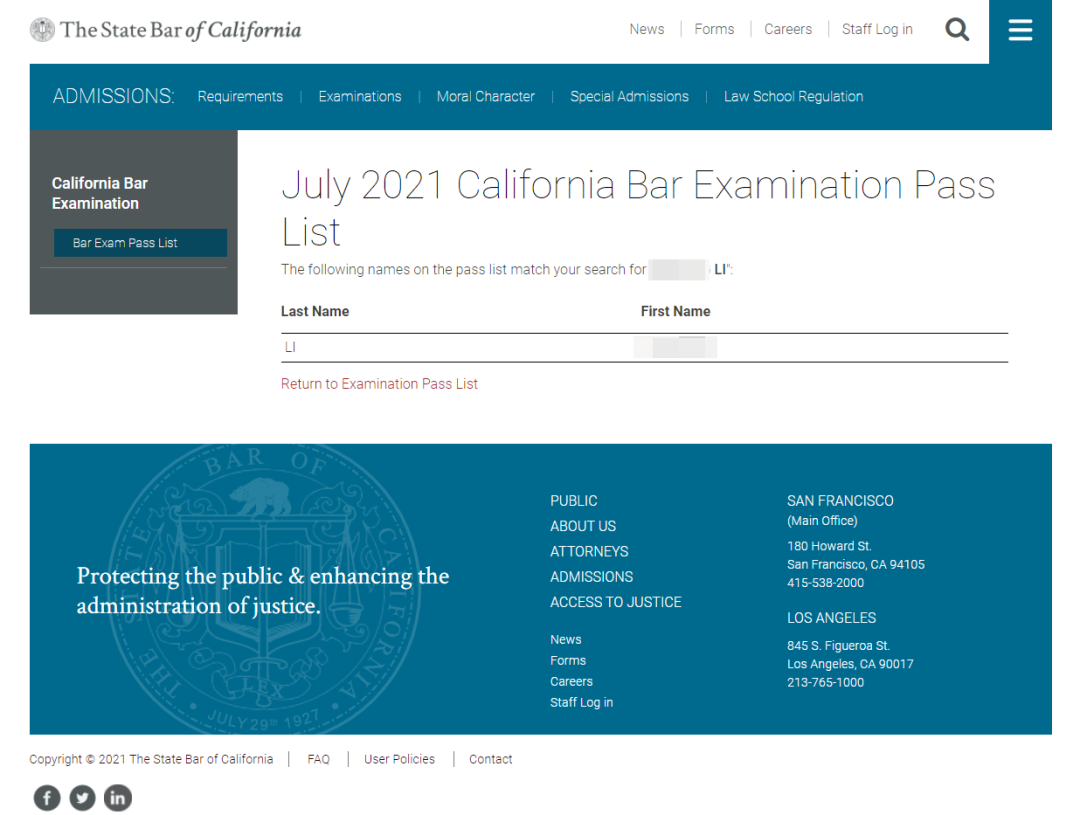This screenshot has width=1080, height=815.
Task: Open the Facebook social icon
Action: tap(47, 798)
